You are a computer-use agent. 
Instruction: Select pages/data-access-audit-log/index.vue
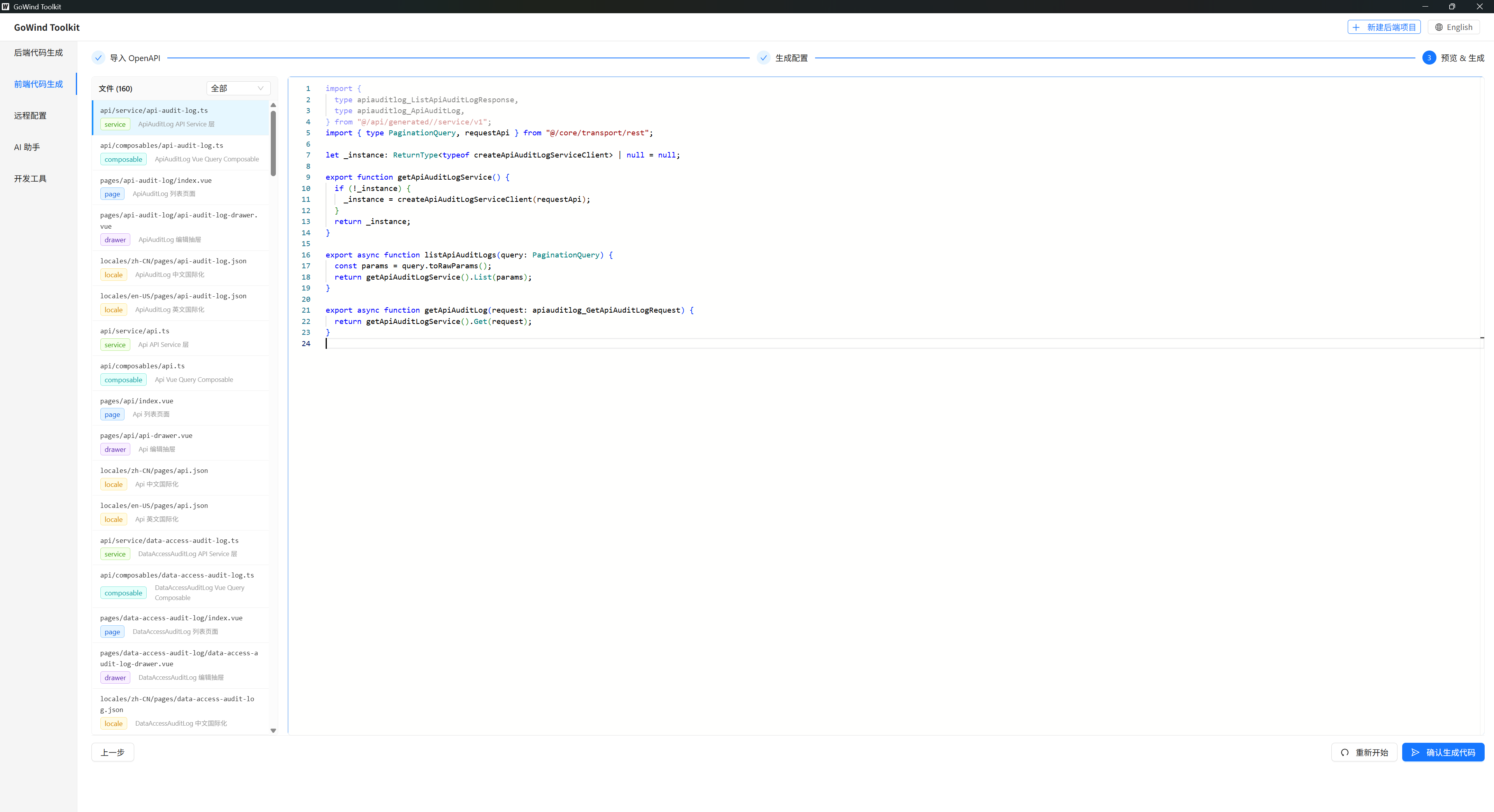tap(181, 625)
